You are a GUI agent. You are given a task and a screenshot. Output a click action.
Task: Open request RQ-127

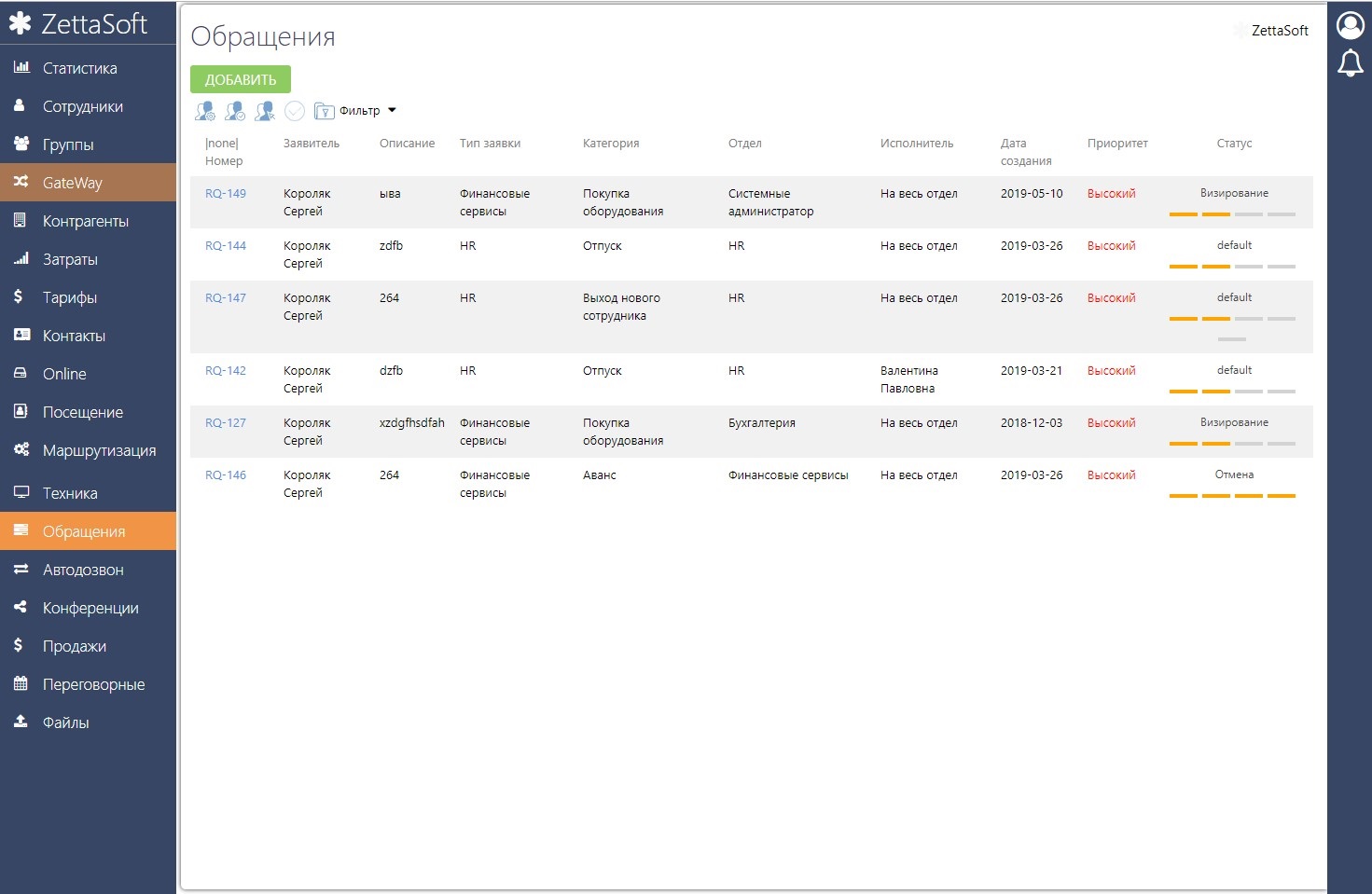point(226,423)
